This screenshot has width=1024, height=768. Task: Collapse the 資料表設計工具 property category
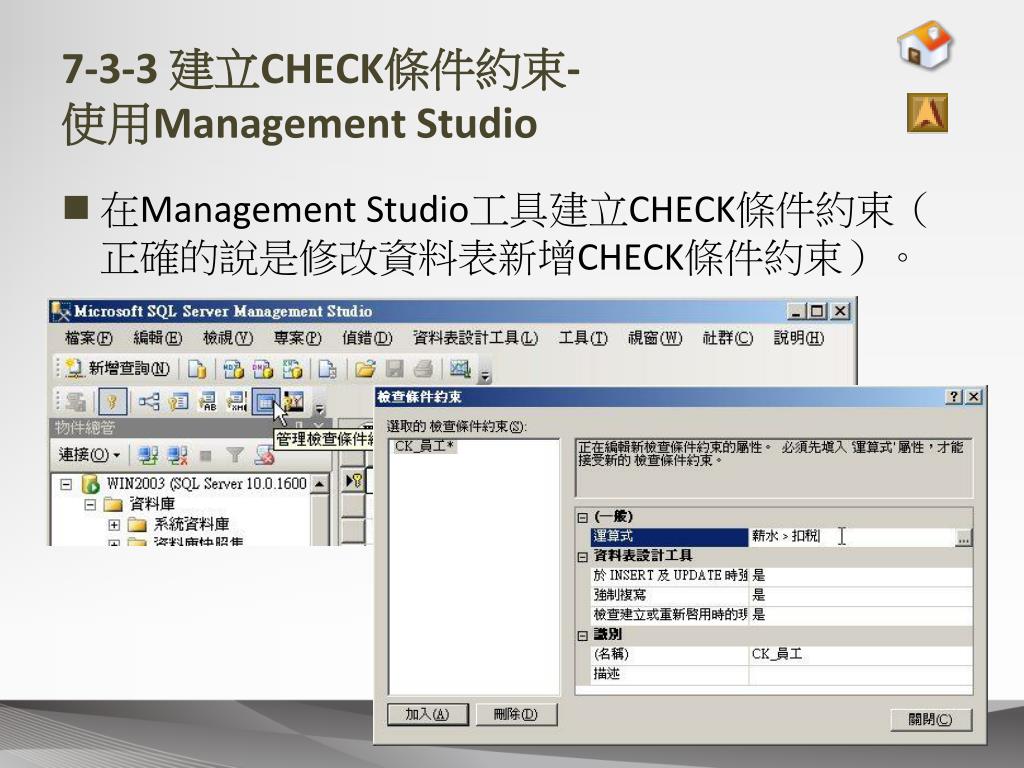583,557
